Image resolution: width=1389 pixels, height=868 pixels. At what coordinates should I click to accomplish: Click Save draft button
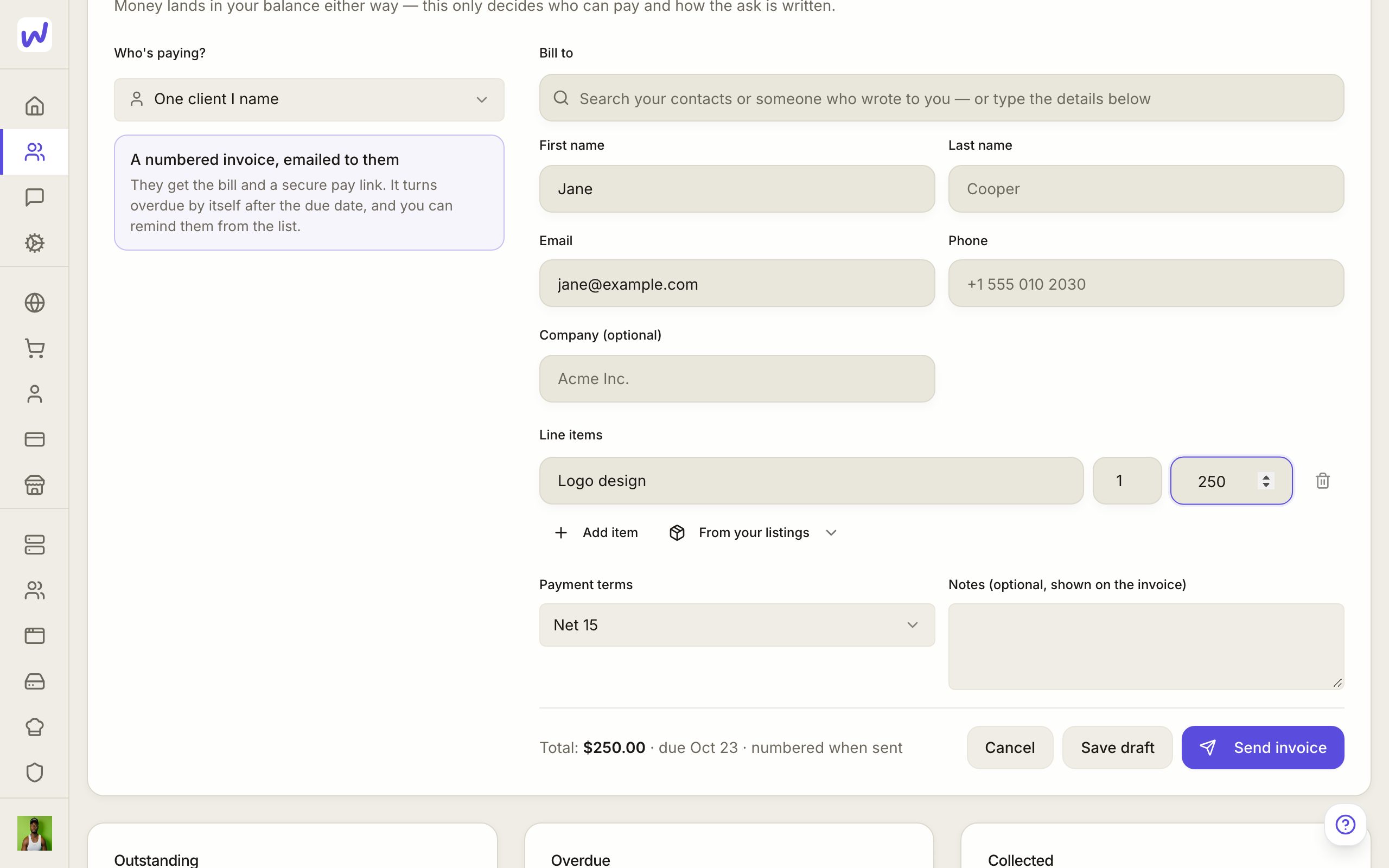click(x=1117, y=748)
